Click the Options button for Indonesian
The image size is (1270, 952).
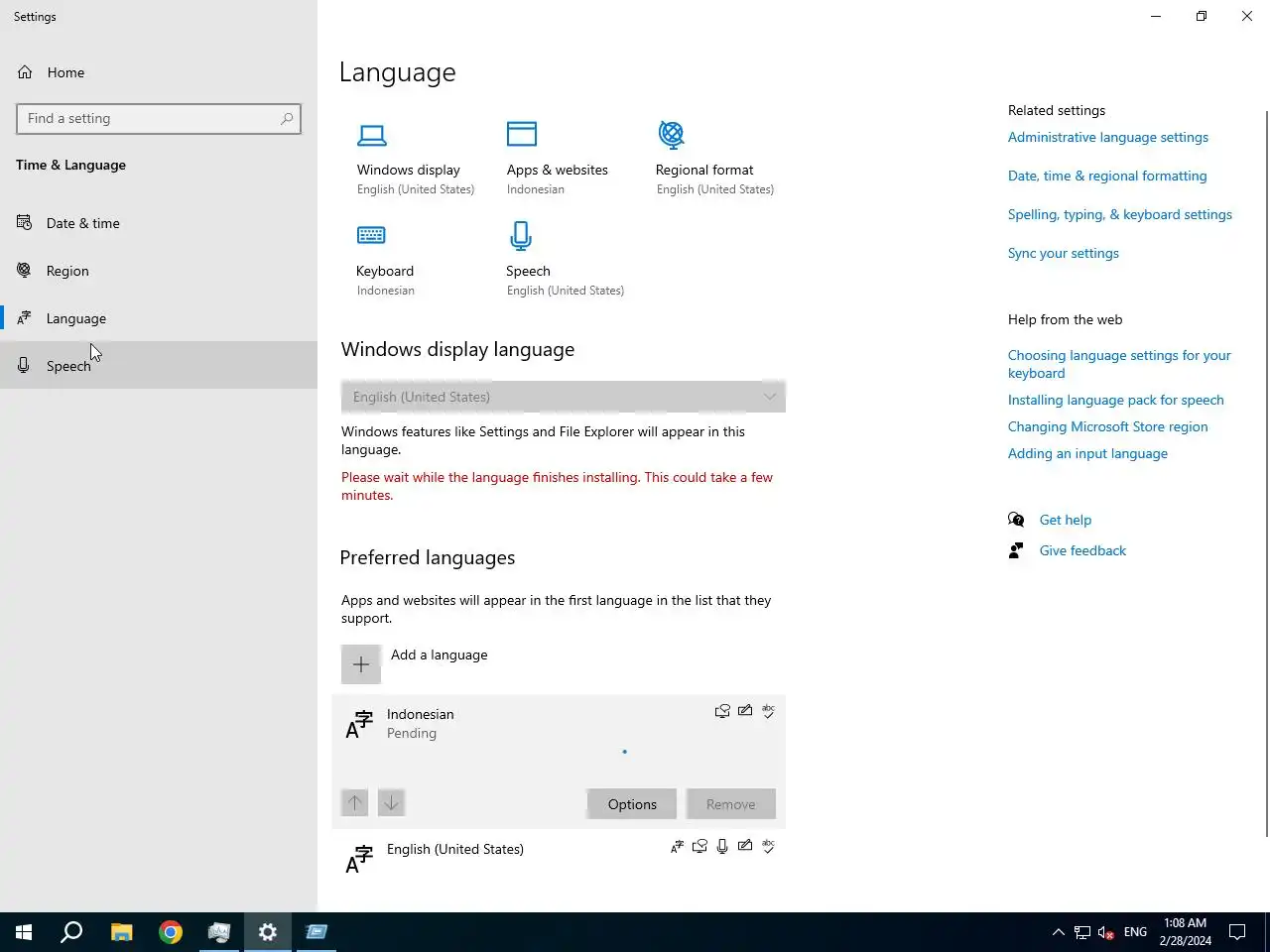point(632,804)
